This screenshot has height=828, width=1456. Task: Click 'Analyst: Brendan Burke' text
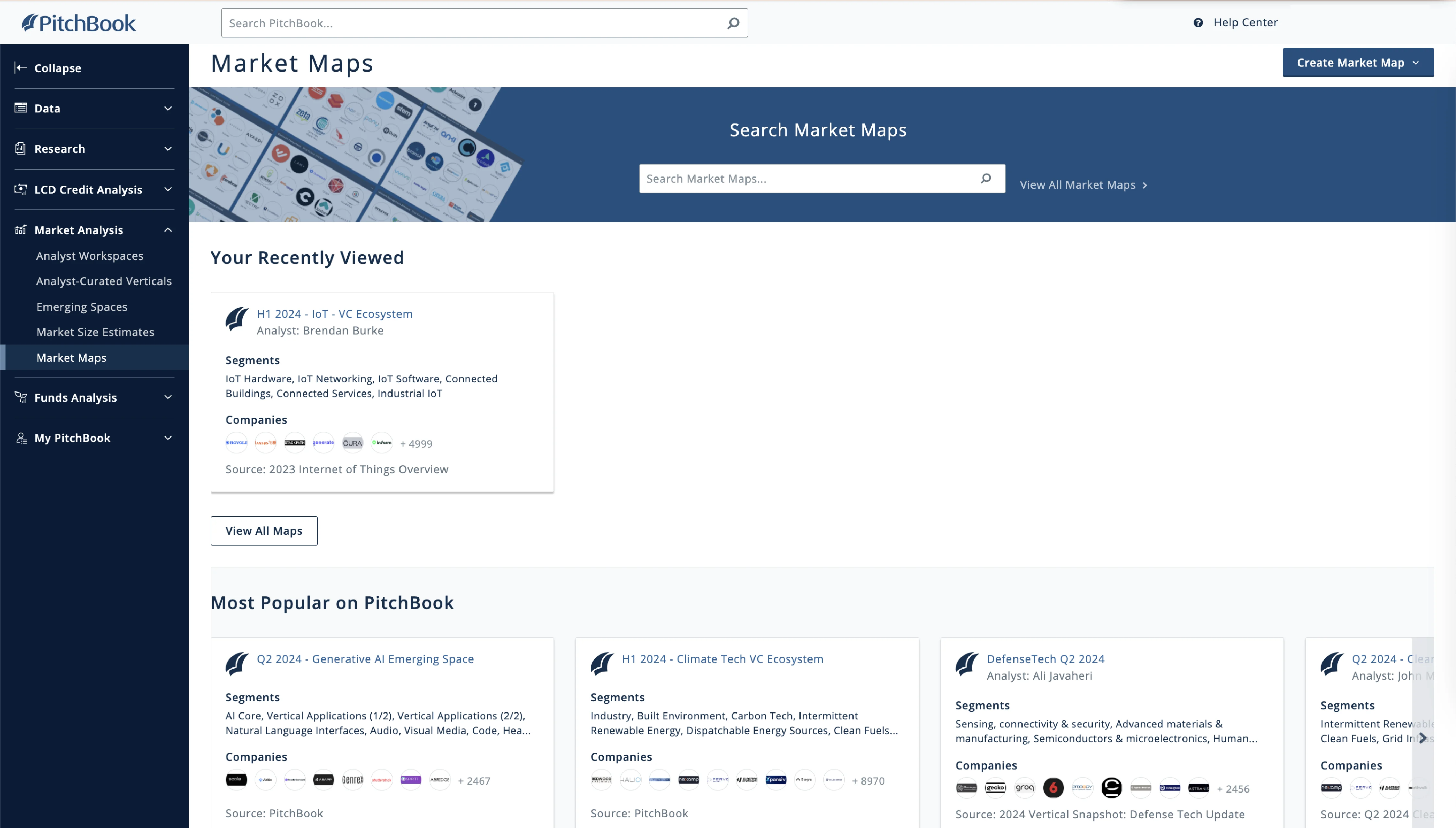click(320, 330)
